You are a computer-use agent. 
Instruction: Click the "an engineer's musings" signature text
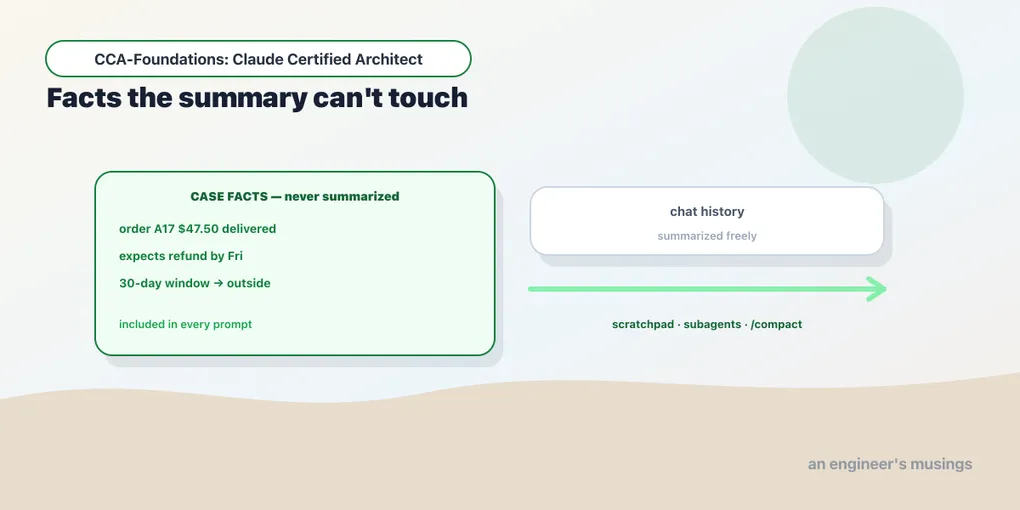coord(890,464)
